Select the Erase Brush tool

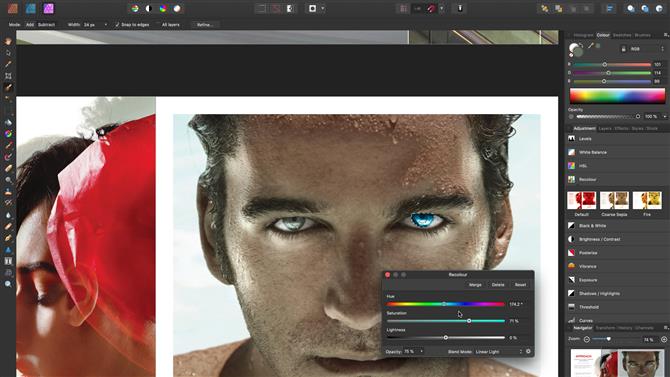pyautogui.click(x=8, y=168)
